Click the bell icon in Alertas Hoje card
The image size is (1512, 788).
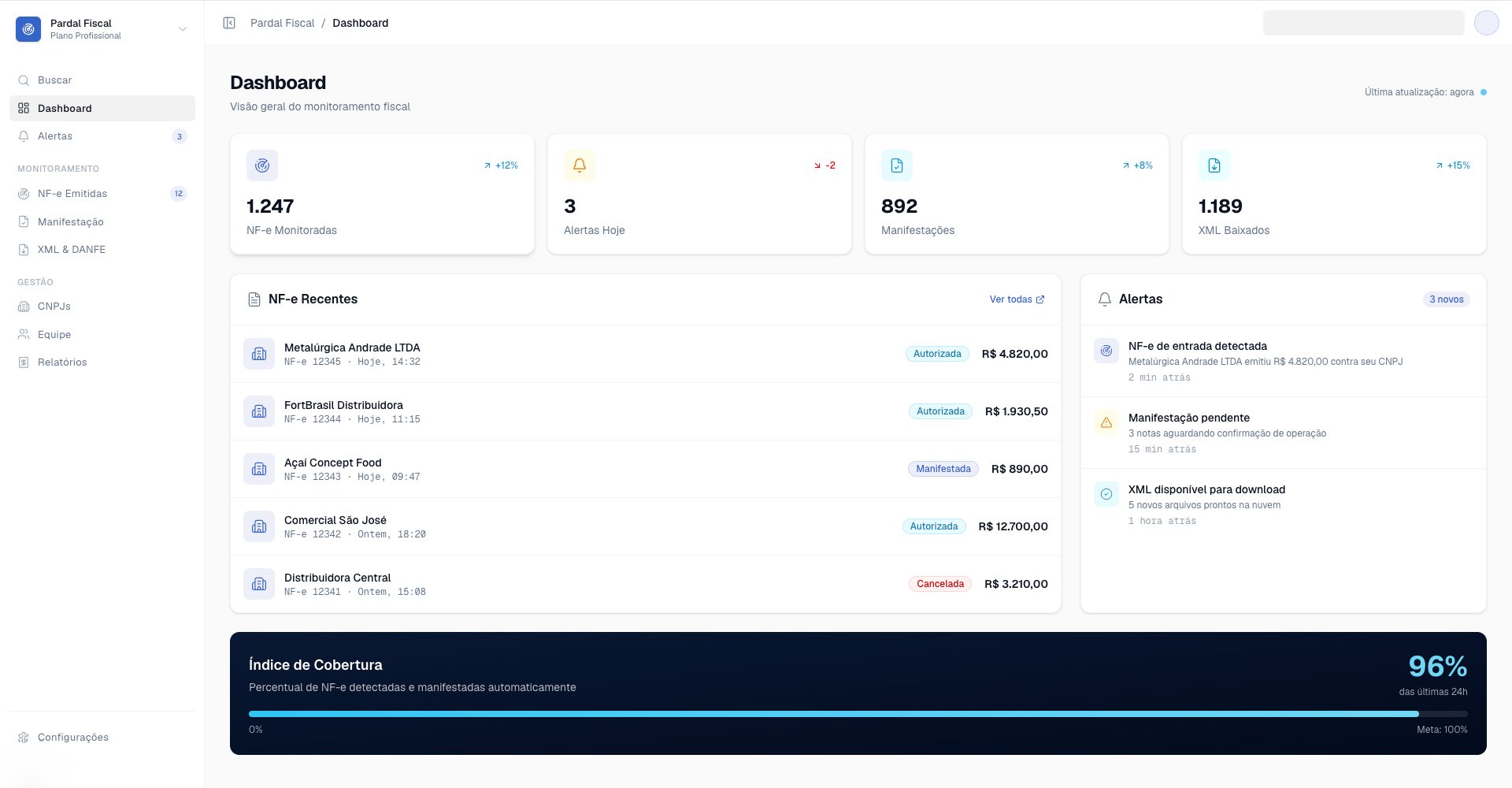(580, 165)
